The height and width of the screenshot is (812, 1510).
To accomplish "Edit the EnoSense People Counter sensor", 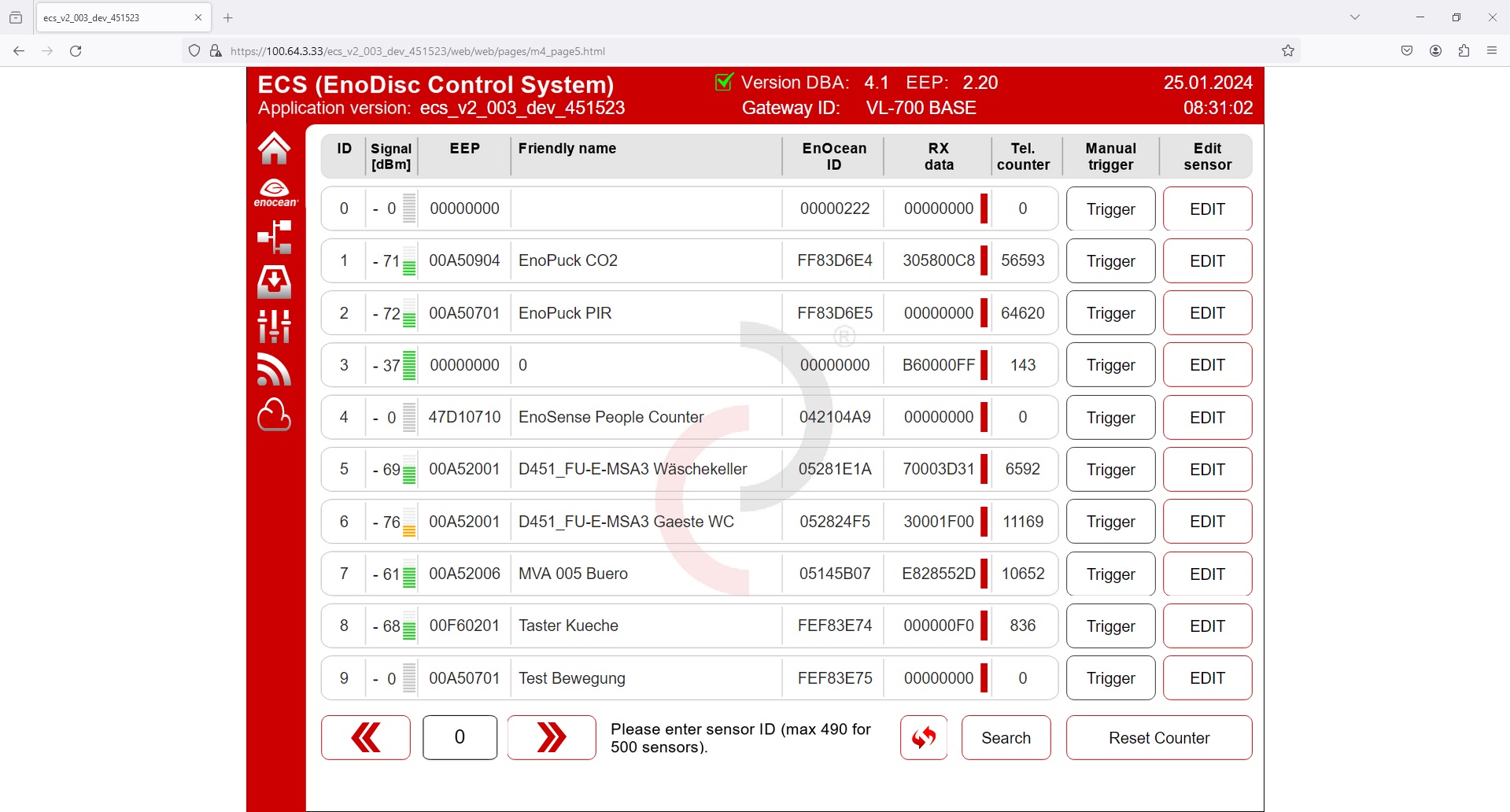I will pyautogui.click(x=1207, y=418).
